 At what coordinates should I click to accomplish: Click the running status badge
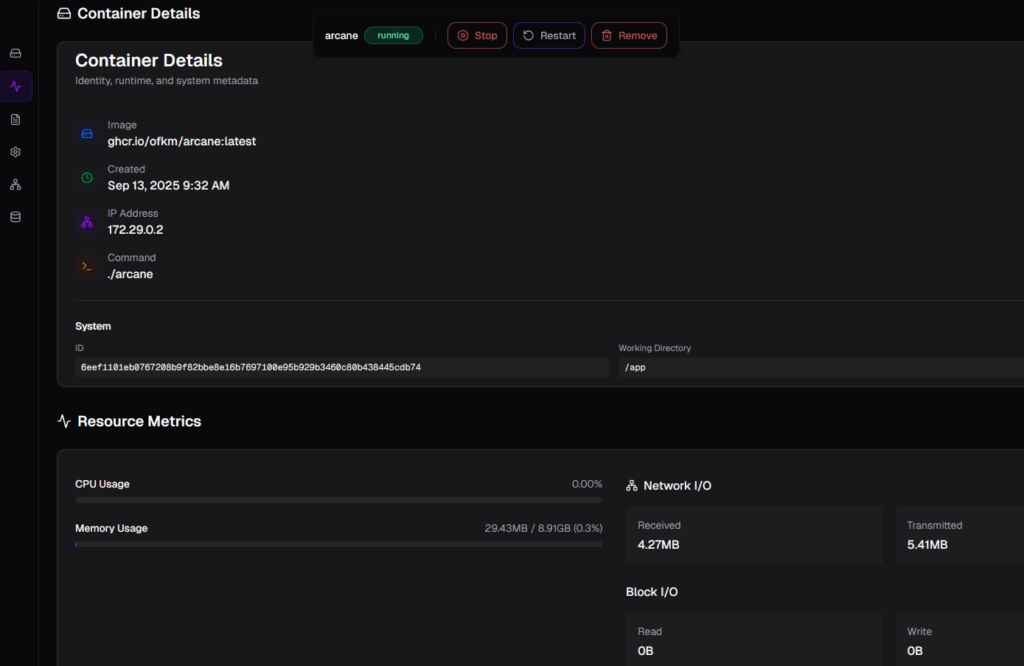[393, 35]
